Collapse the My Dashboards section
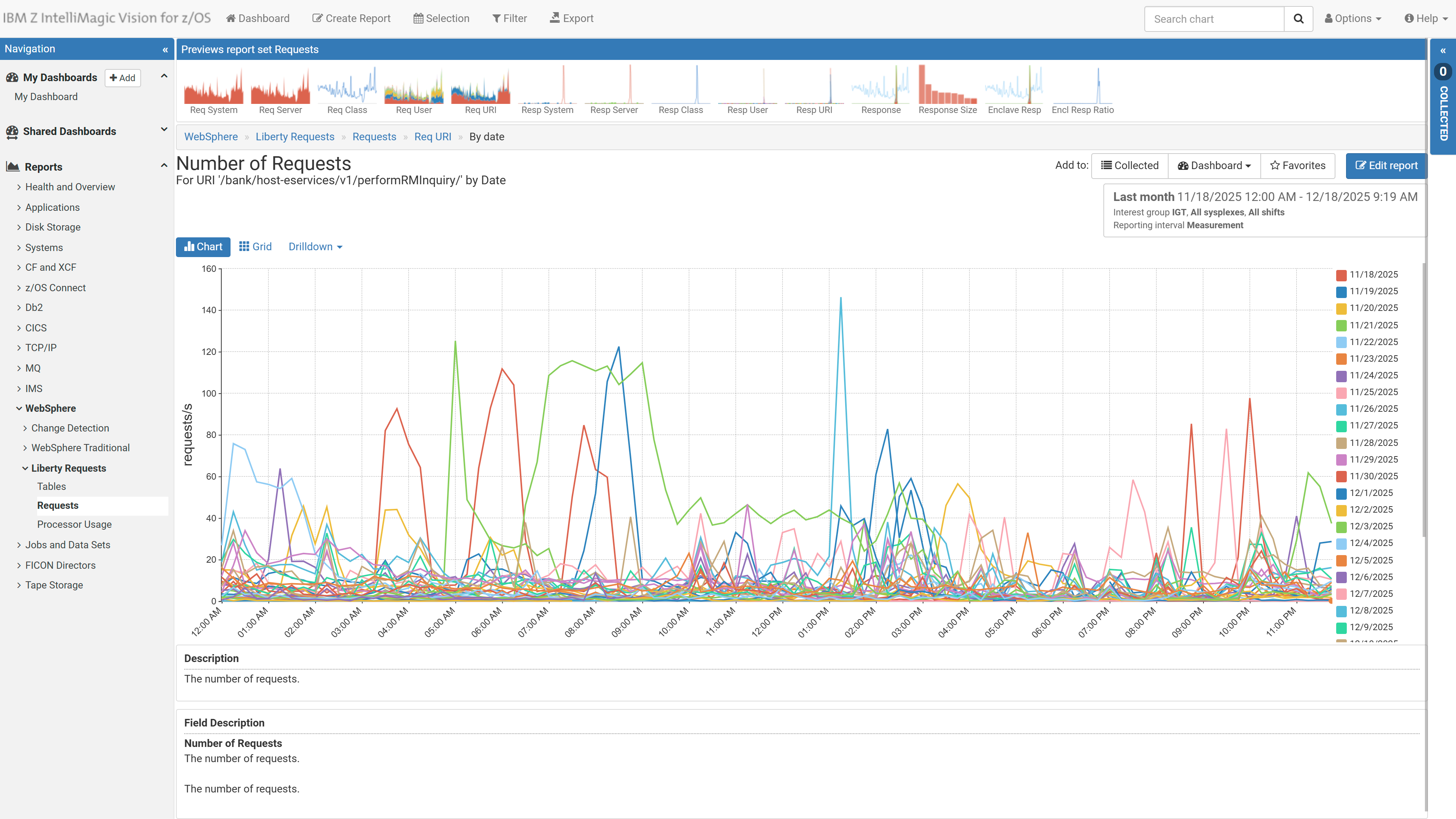Image resolution: width=1456 pixels, height=819 pixels. pos(164,76)
